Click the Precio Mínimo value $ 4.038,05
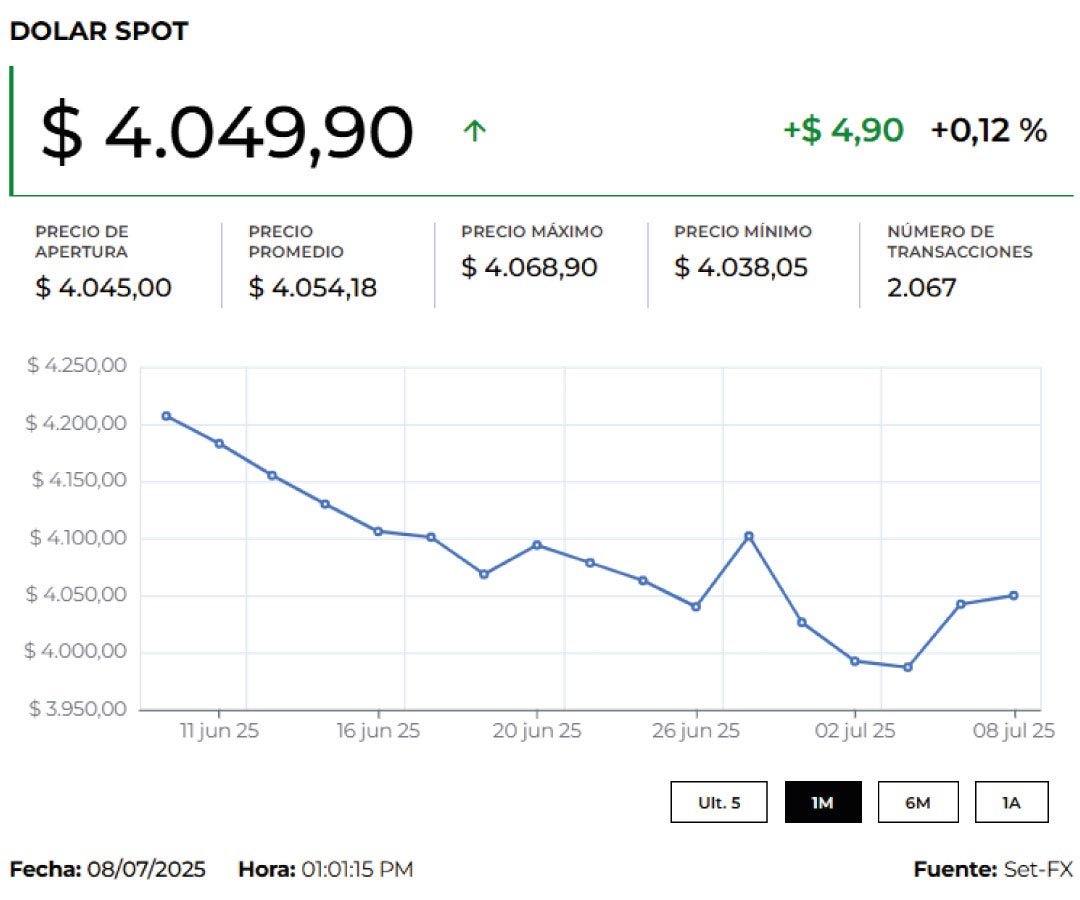The image size is (1080, 900). point(741,268)
